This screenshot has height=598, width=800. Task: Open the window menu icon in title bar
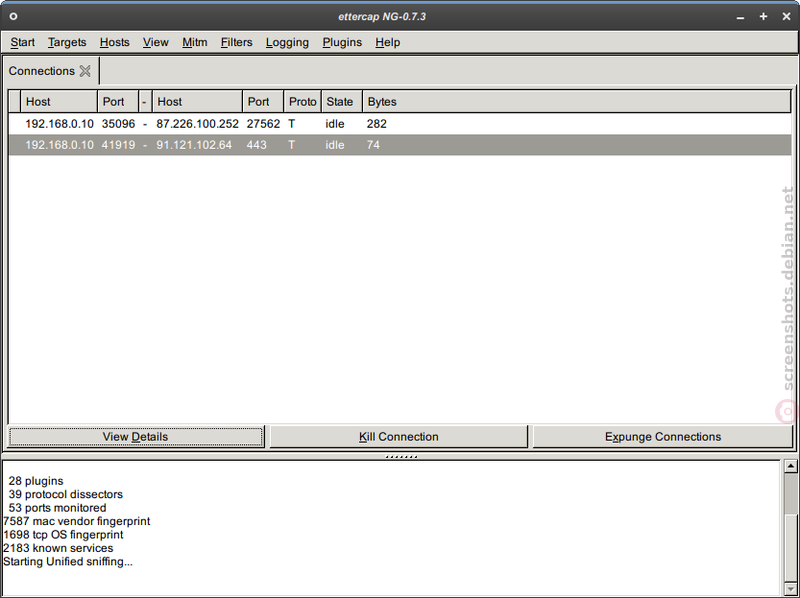pyautogui.click(x=13, y=16)
